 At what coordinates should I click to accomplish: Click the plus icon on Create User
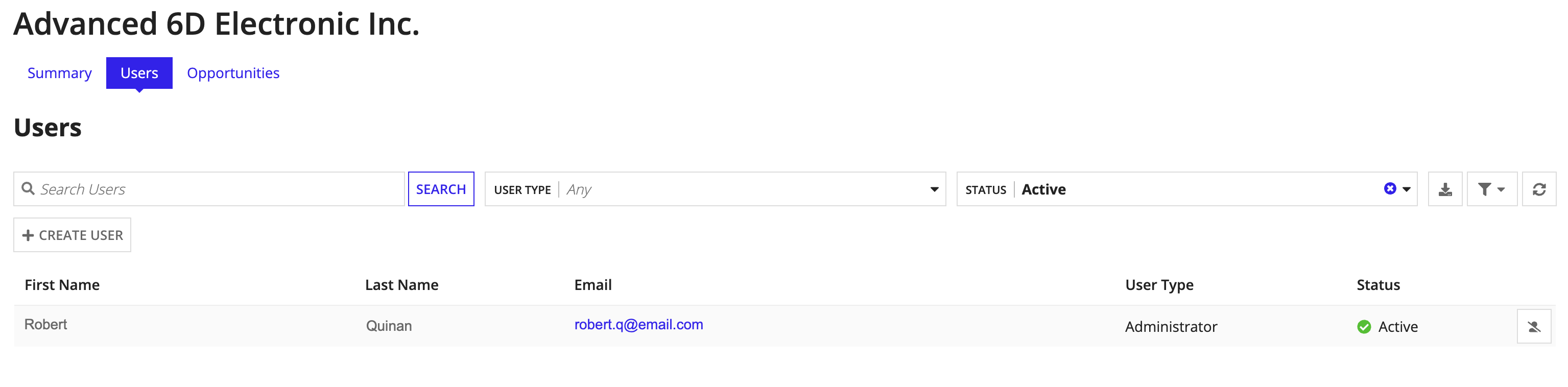pos(28,235)
